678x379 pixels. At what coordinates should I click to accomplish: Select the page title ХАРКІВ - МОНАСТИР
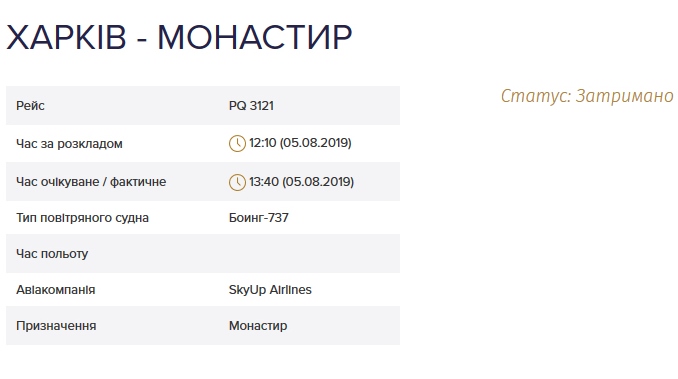click(x=179, y=38)
